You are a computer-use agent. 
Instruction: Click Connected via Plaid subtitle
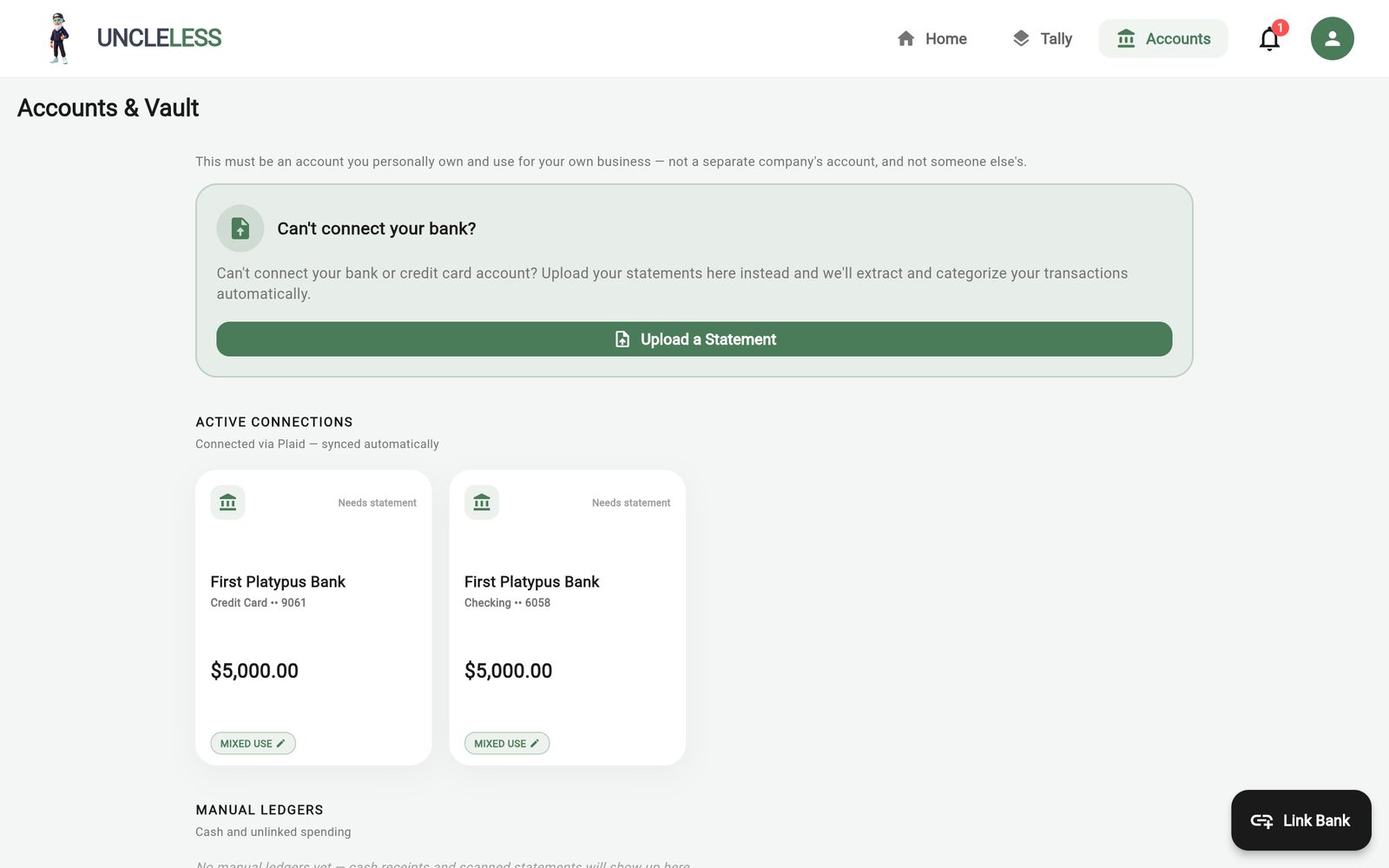pyautogui.click(x=317, y=444)
